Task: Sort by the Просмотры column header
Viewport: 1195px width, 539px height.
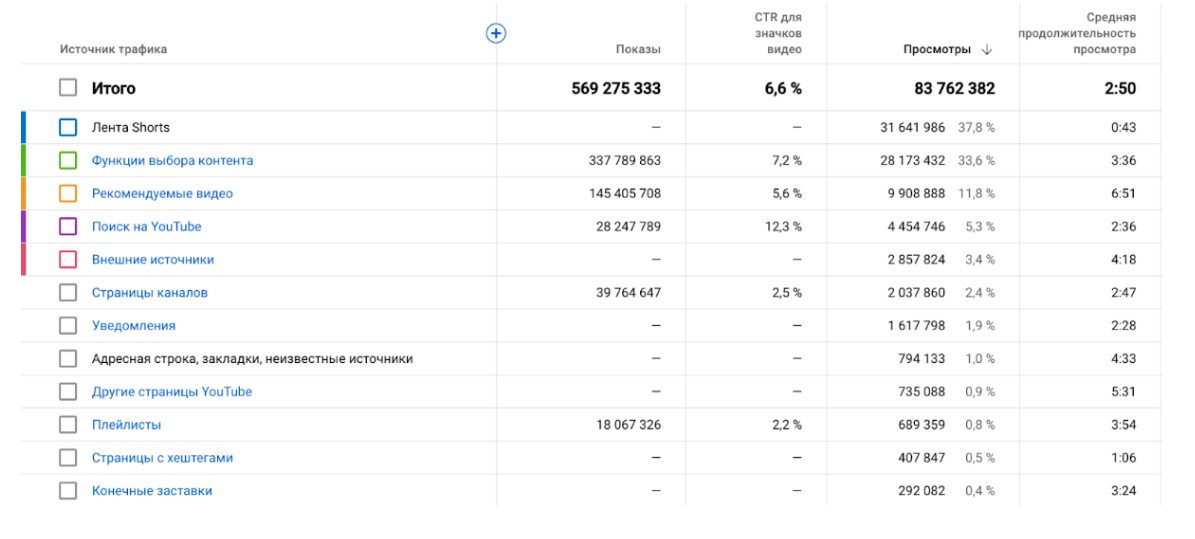Action: pos(937,50)
